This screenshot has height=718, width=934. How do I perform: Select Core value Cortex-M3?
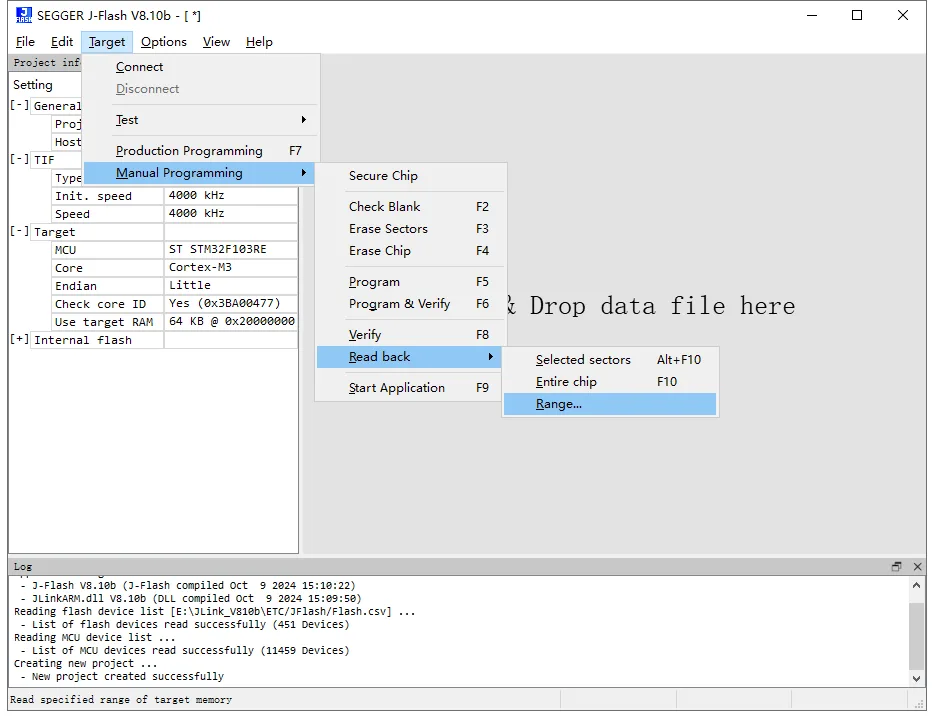click(x=231, y=268)
